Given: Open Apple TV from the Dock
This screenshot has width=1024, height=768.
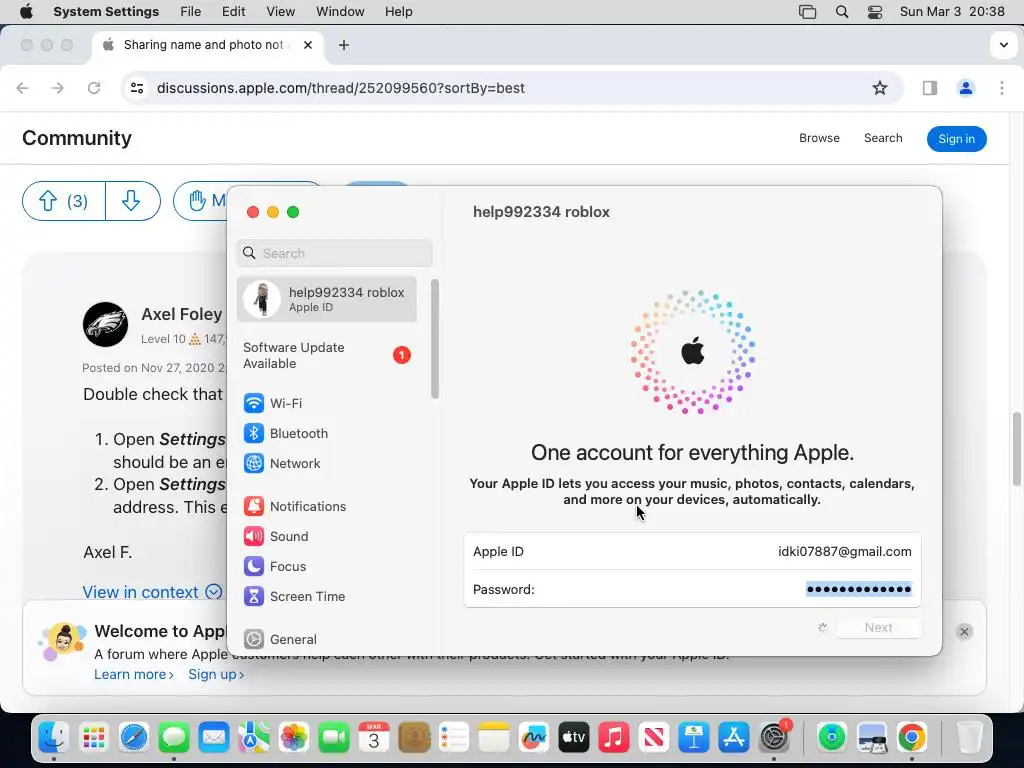Looking at the screenshot, I should [x=574, y=738].
